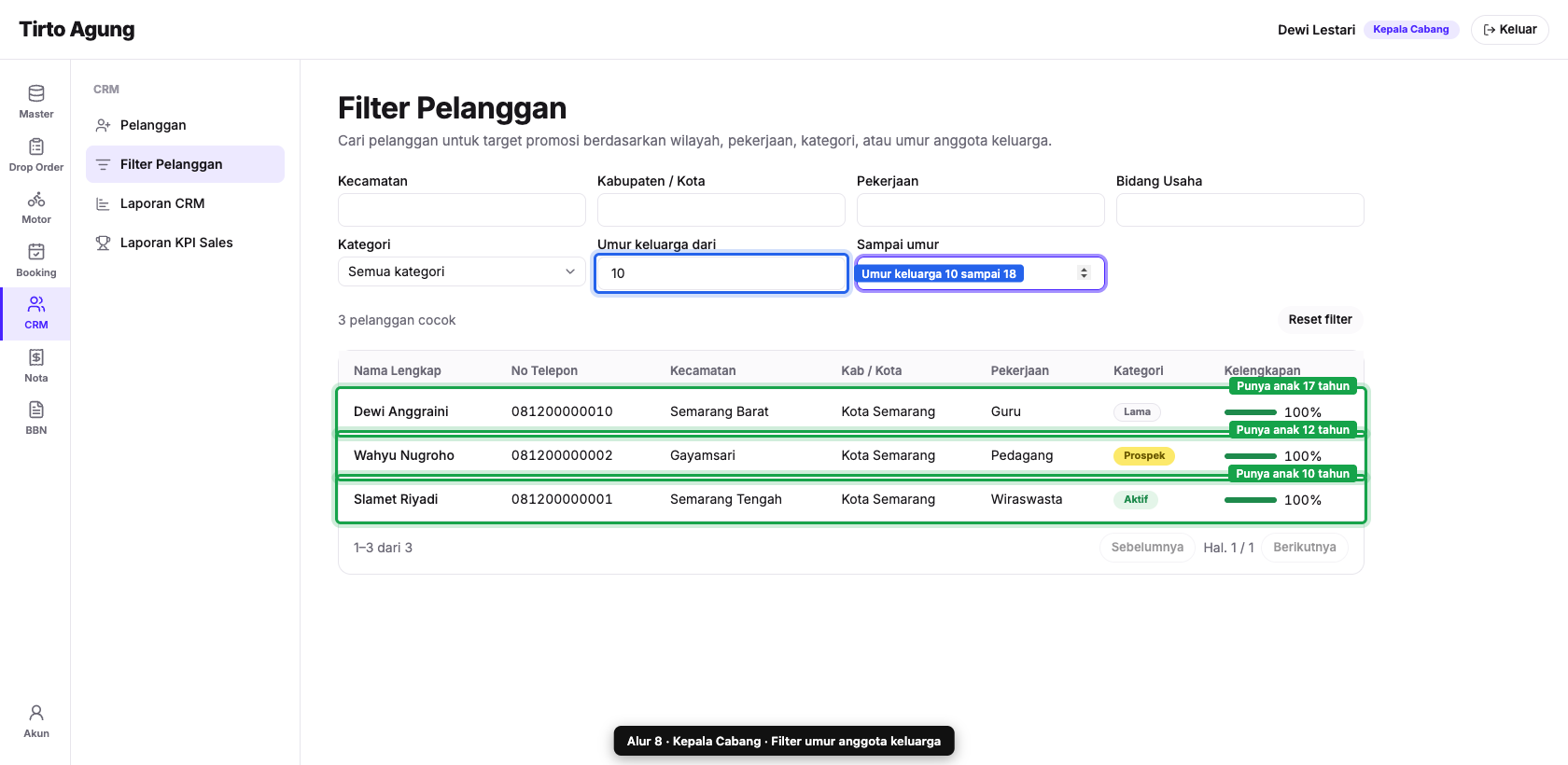Click the Reset filter button
The height and width of the screenshot is (765, 1568).
1320,320
